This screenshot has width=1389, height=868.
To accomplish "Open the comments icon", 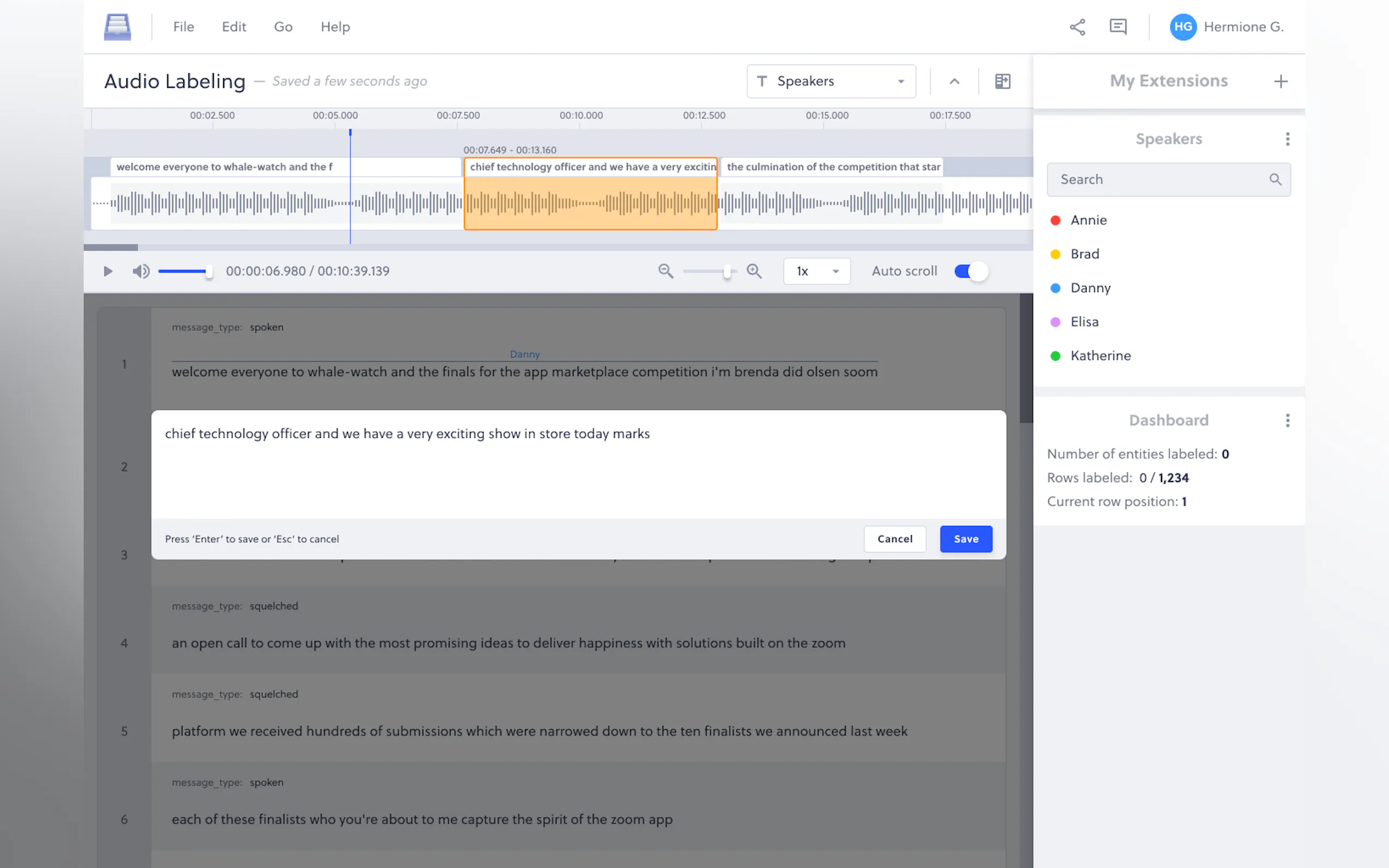I will 1117,27.
